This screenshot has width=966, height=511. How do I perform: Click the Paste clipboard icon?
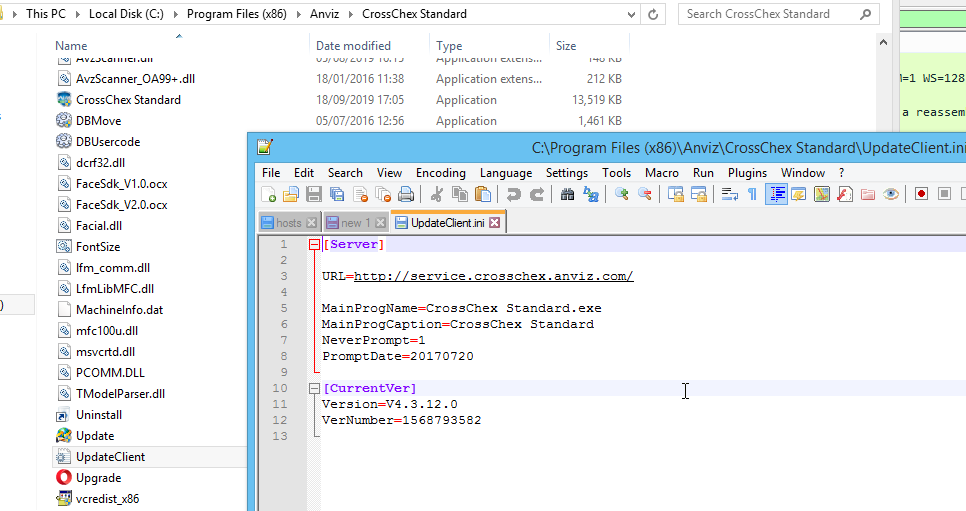483,195
